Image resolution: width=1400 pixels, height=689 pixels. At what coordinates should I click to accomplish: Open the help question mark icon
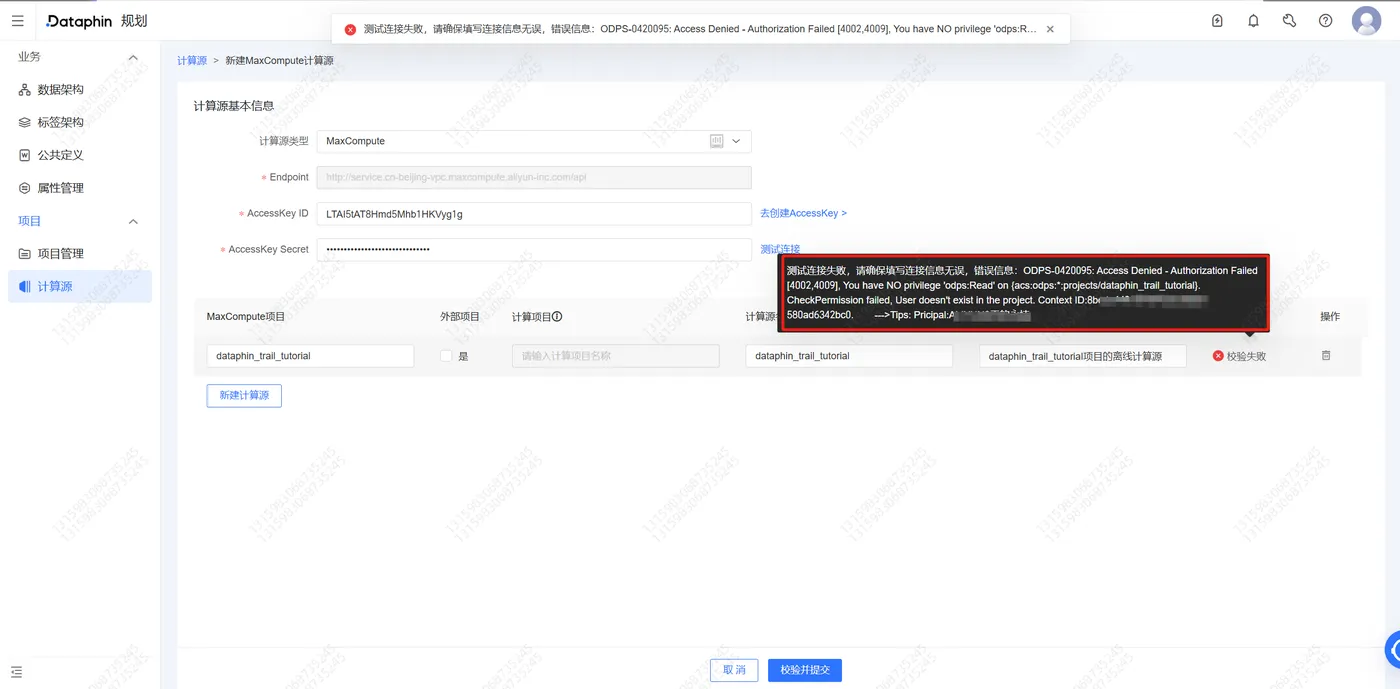click(1325, 20)
